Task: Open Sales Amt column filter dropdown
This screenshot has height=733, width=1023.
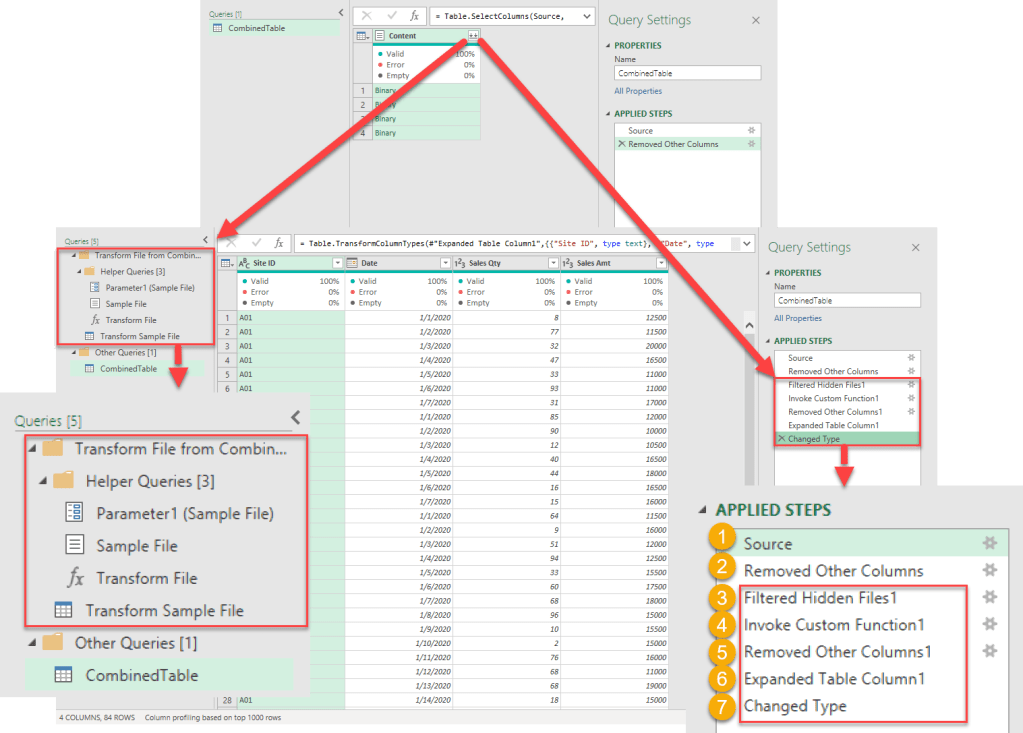Action: pos(660,263)
